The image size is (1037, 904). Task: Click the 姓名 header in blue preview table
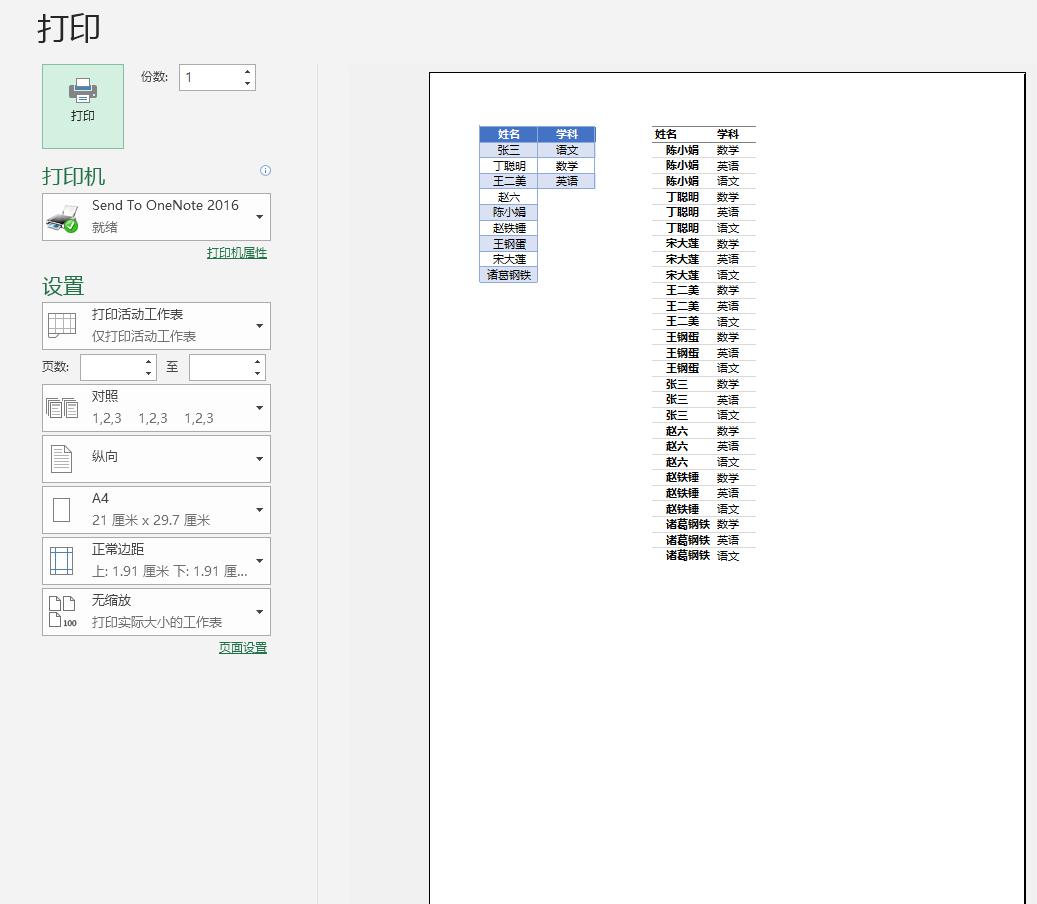click(x=509, y=134)
